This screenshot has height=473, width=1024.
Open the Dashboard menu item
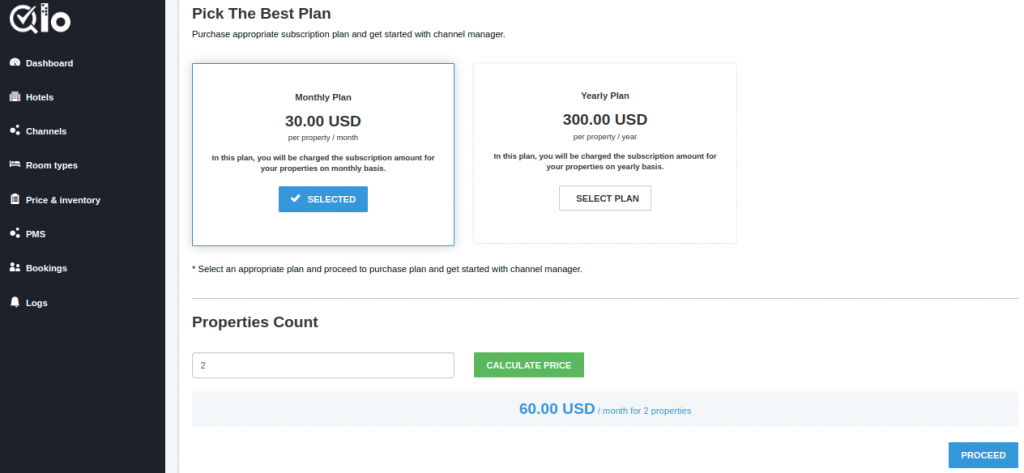[50, 63]
